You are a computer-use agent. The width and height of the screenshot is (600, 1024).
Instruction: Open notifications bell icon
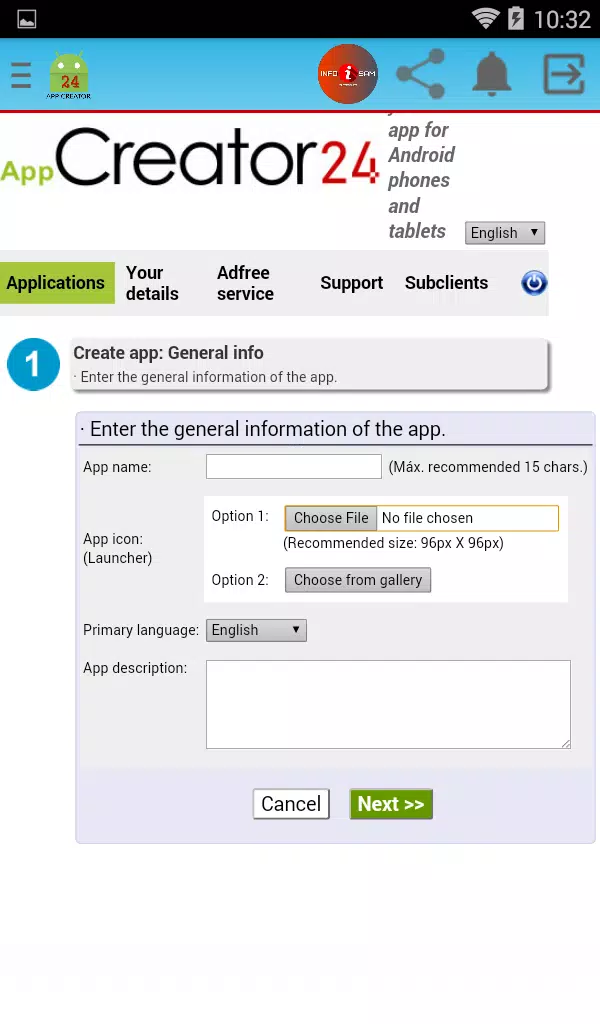coord(491,74)
